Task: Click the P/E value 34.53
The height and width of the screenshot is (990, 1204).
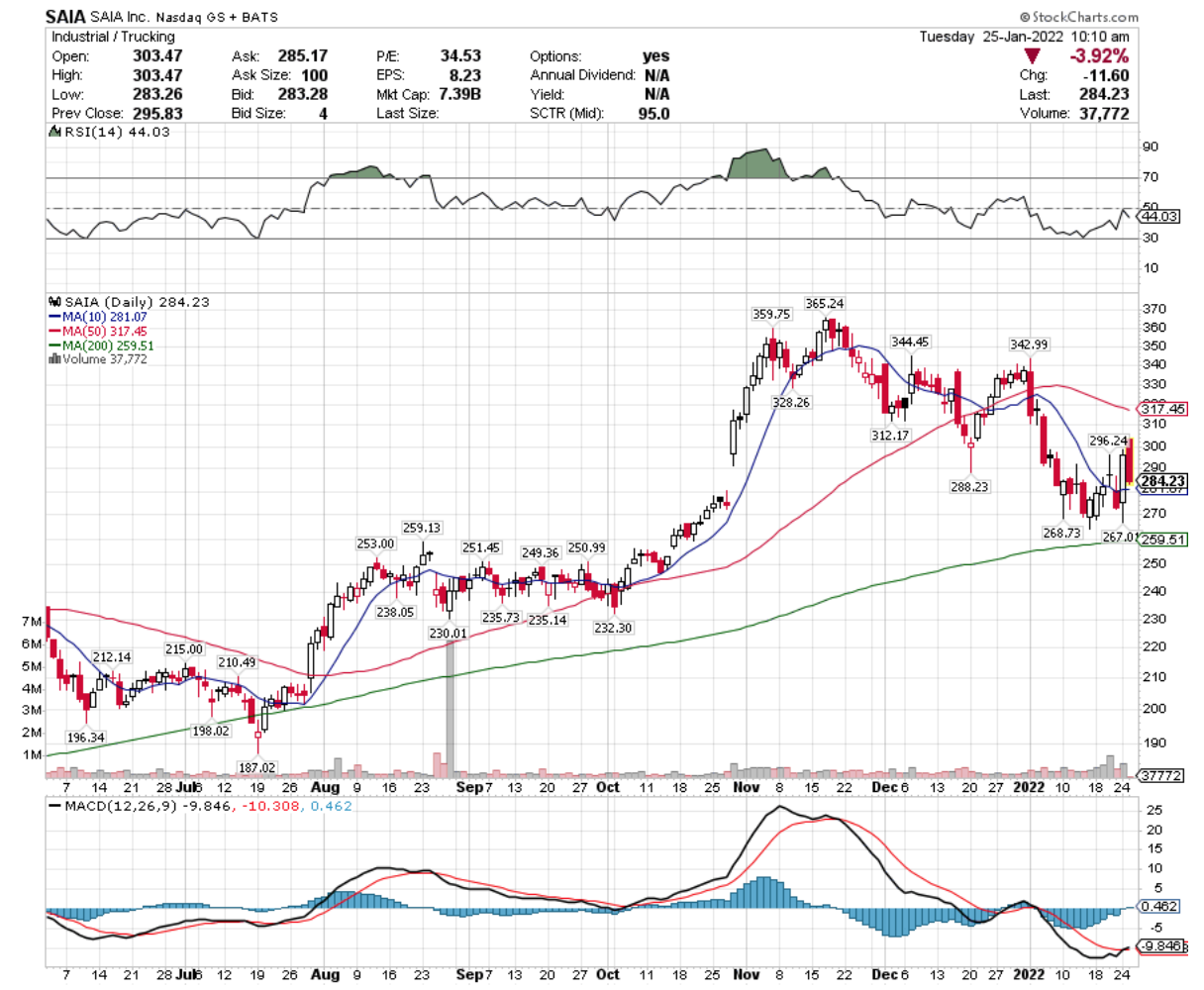Action: click(x=461, y=56)
